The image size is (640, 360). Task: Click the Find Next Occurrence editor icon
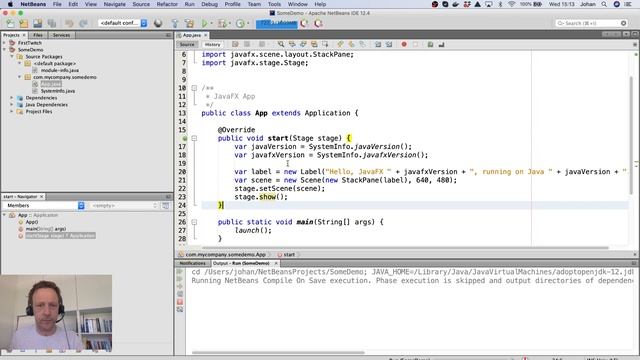click(x=303, y=44)
